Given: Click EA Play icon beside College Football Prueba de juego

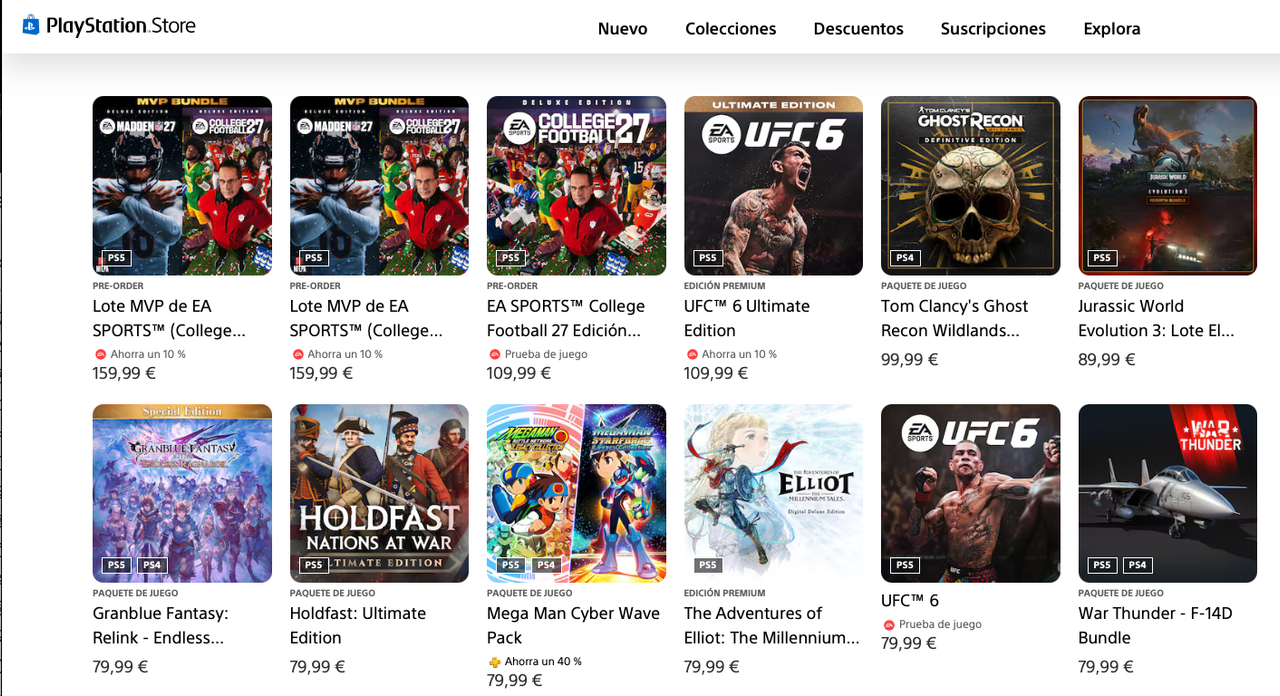Looking at the screenshot, I should (x=495, y=354).
